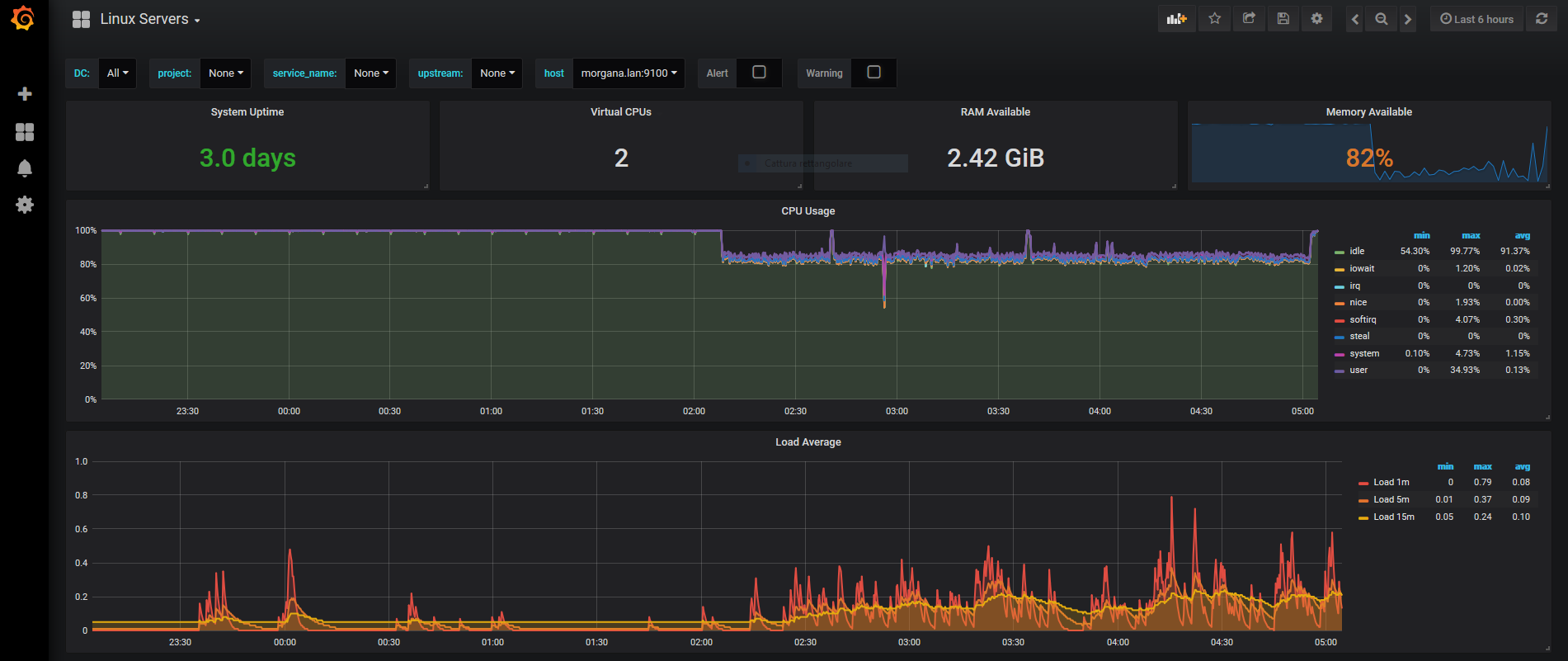The image size is (1568, 661).
Task: Sort Load Average legend by avg
Action: 1523,466
